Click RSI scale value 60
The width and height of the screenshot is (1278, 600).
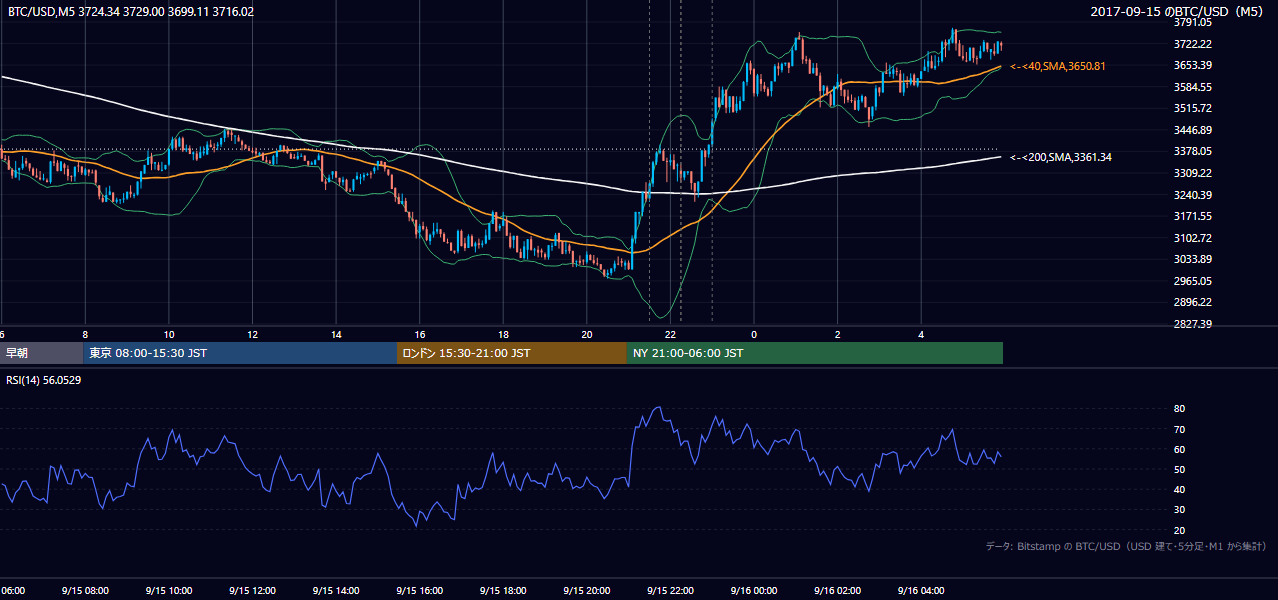point(1179,450)
